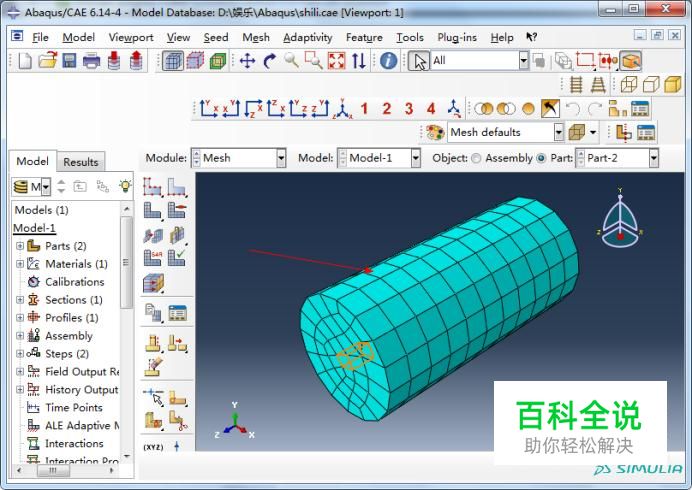Click the Print icon
The image size is (692, 490).
coord(92,60)
